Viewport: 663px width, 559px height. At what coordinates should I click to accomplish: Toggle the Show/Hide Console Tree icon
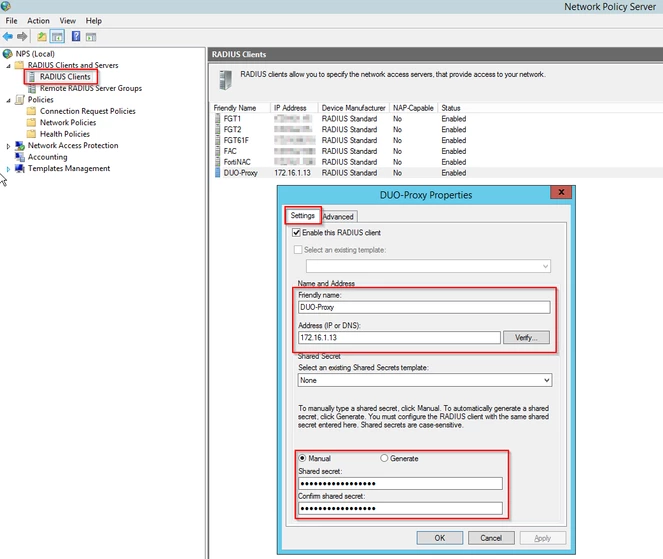tap(57, 37)
